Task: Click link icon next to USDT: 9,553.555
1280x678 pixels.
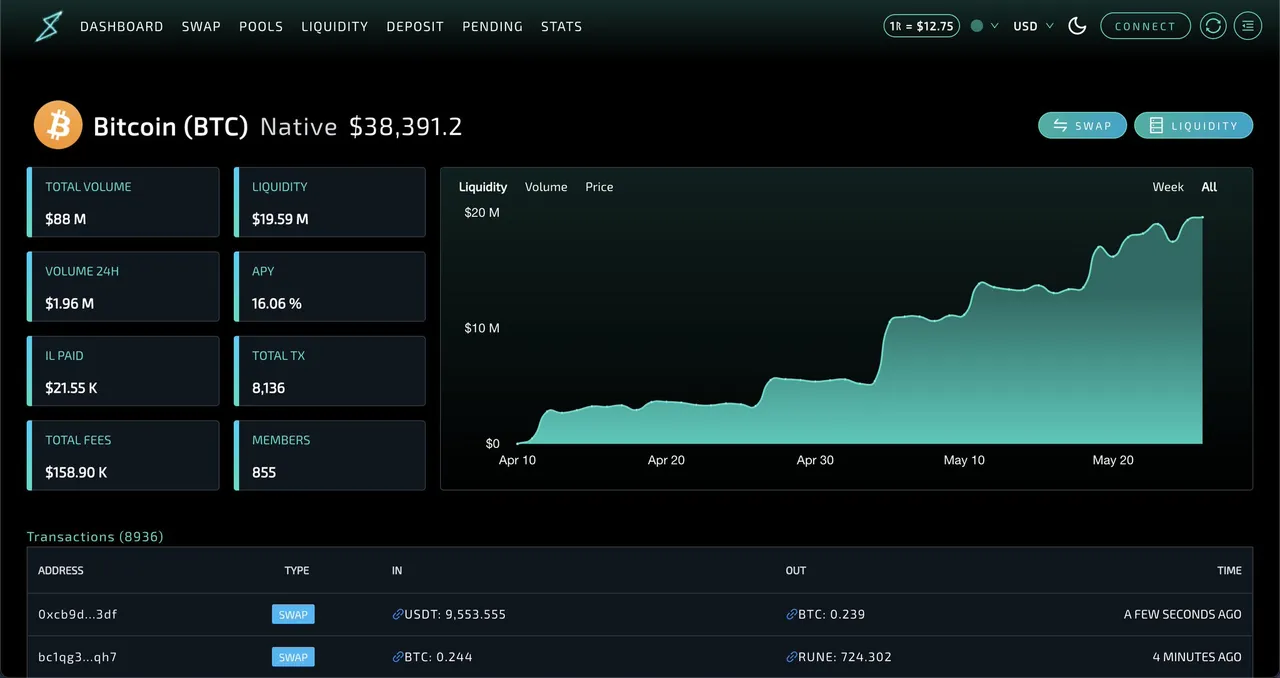Action: pos(397,614)
